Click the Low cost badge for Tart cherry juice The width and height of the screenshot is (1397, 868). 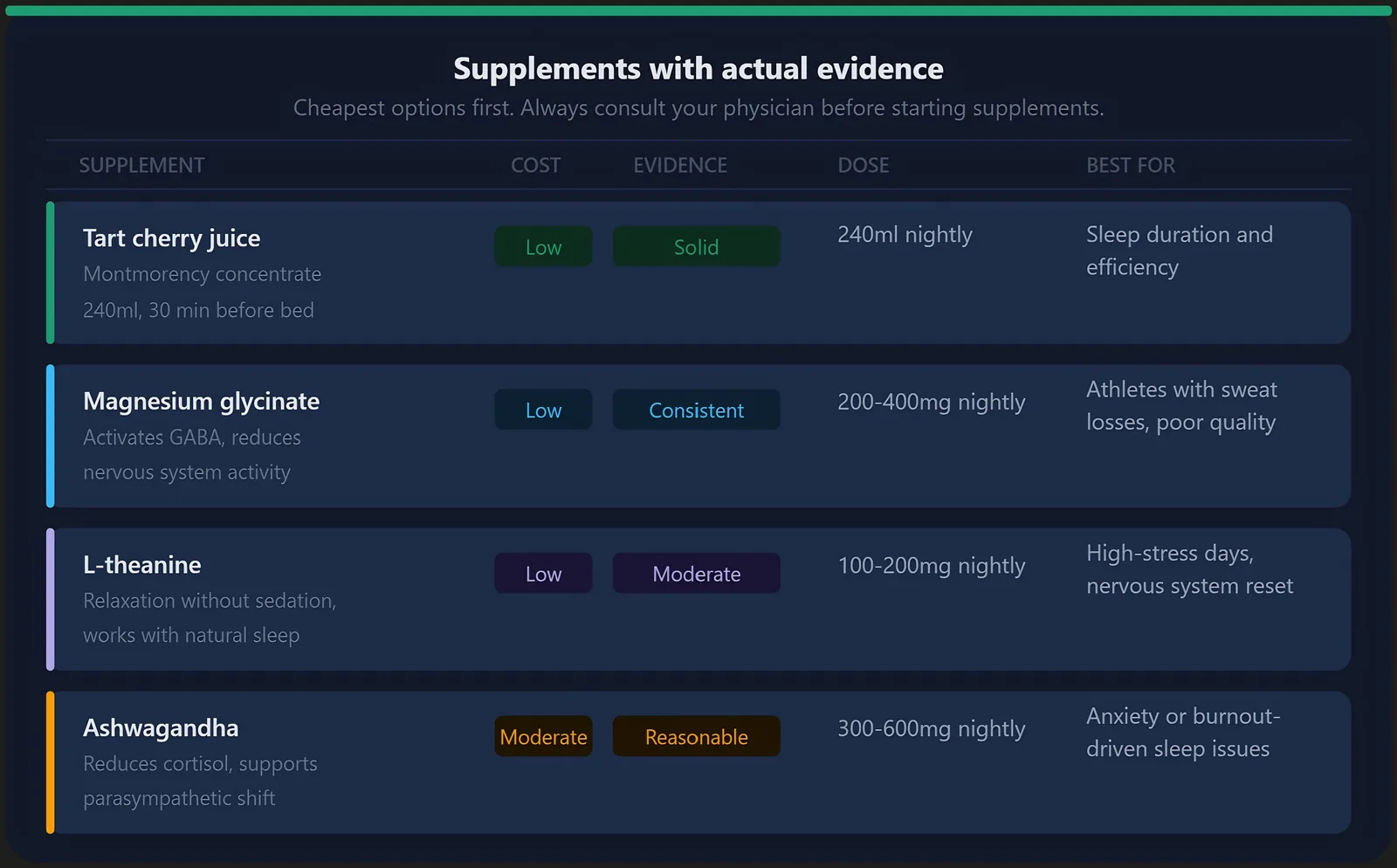[x=543, y=247]
